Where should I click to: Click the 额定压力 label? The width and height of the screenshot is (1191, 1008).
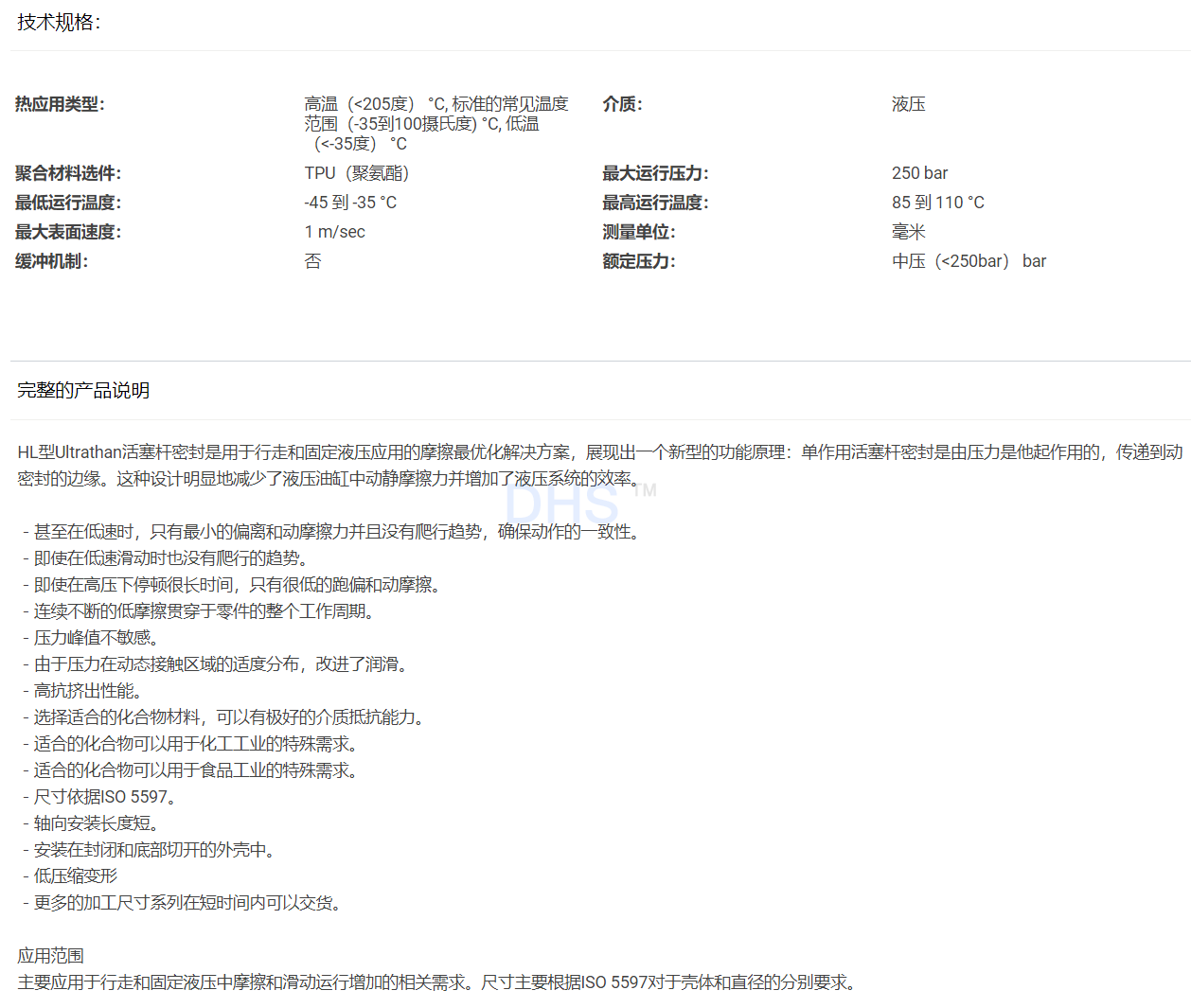[x=639, y=261]
